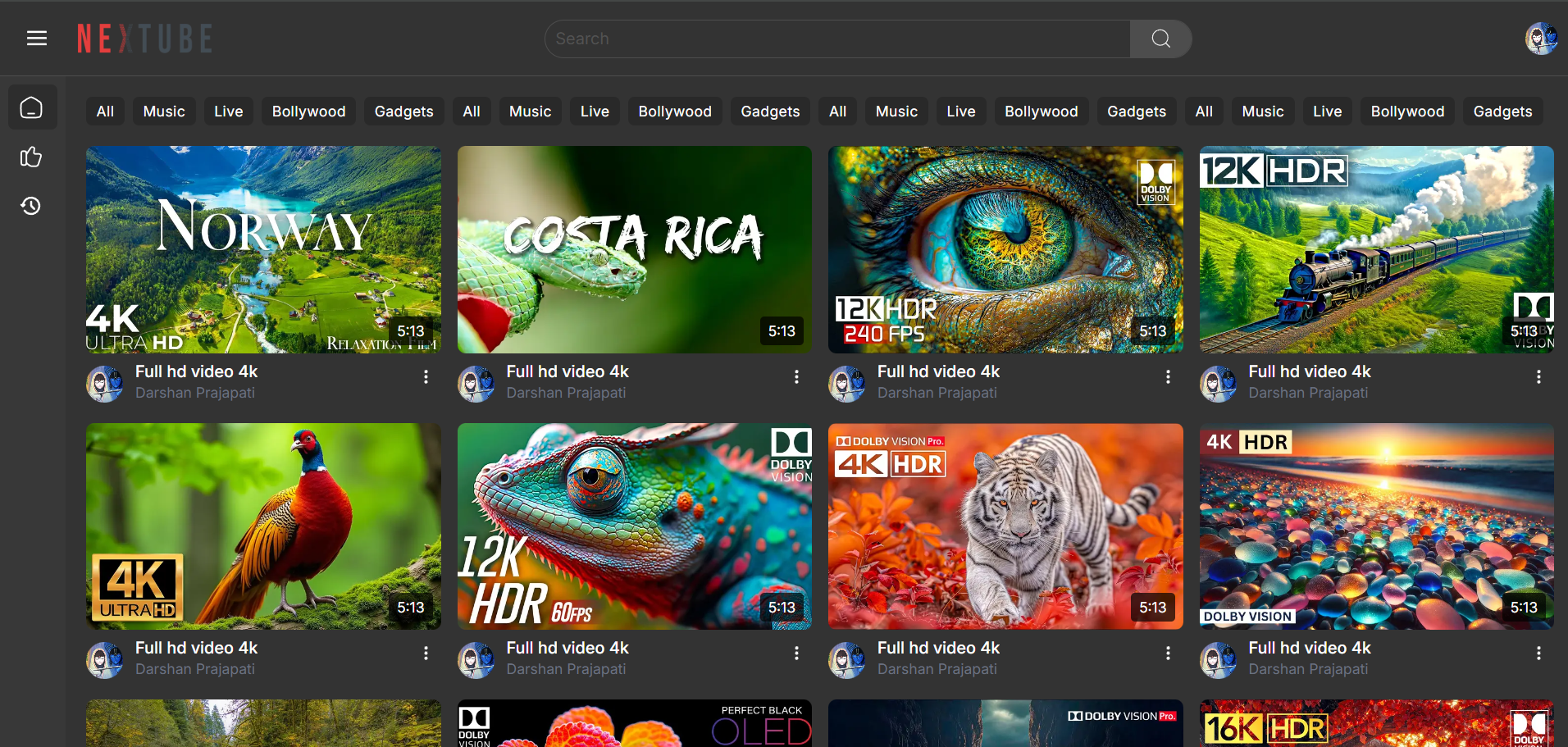Choose the first Live category chip
Viewport: 1568px width, 747px height.
point(228,112)
